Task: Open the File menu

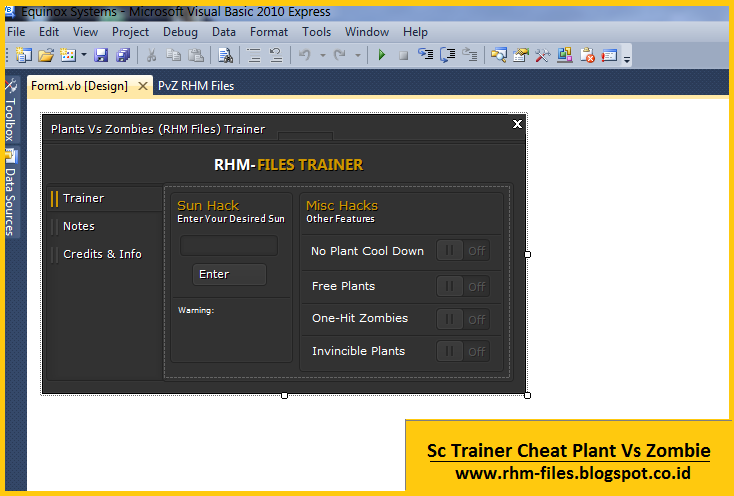Action: [16, 32]
